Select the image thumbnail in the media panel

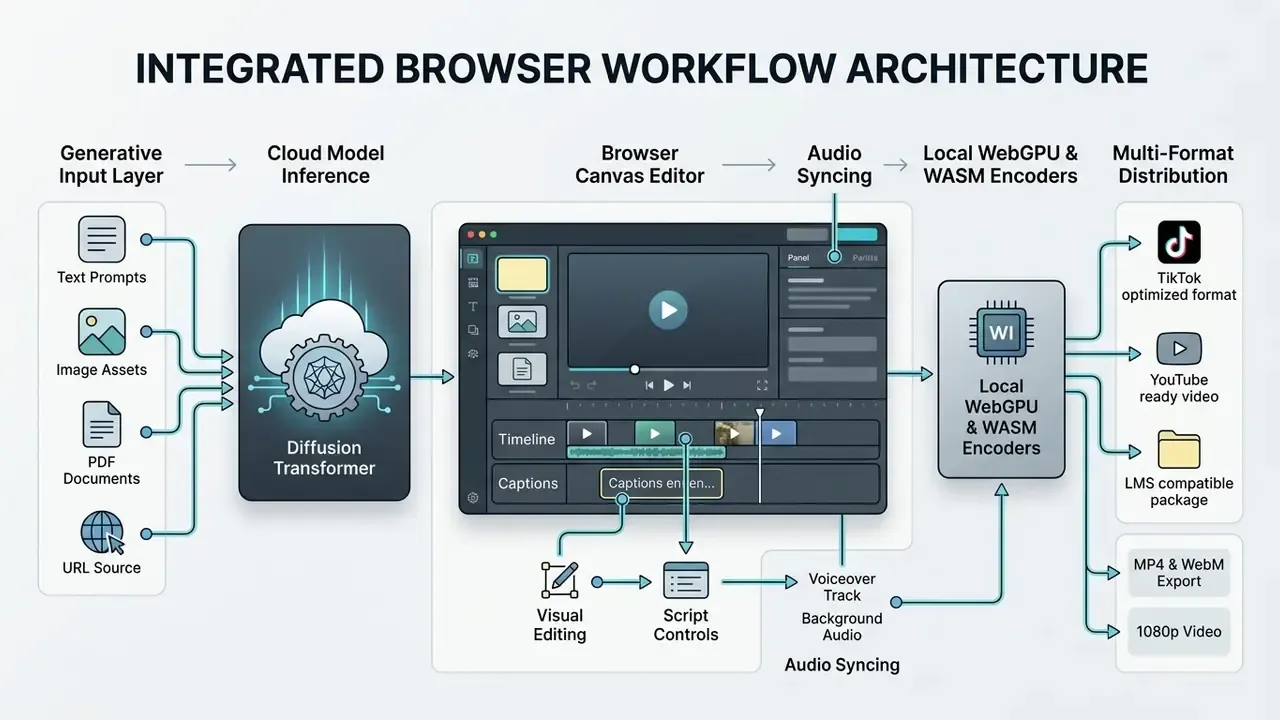point(522,321)
